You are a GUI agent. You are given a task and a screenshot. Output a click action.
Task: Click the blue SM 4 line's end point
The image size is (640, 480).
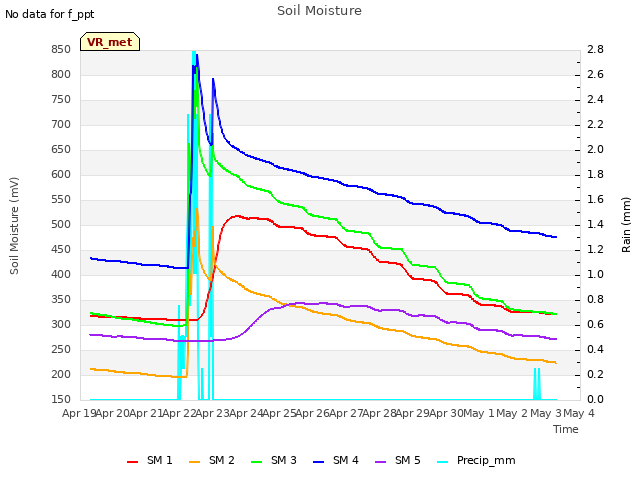point(556,237)
